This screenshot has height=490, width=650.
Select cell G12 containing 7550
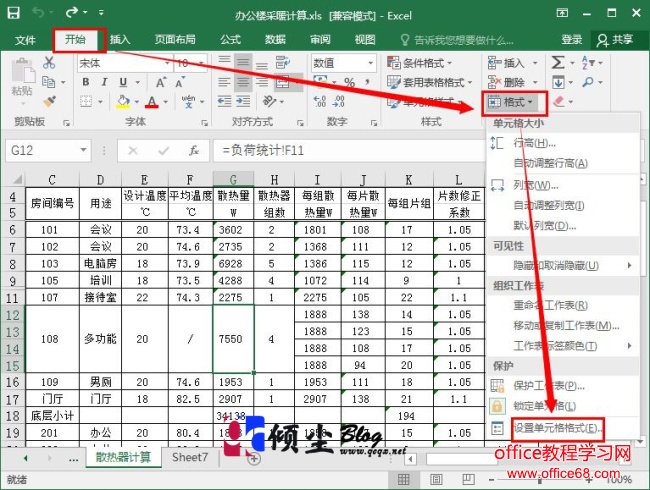[233, 339]
